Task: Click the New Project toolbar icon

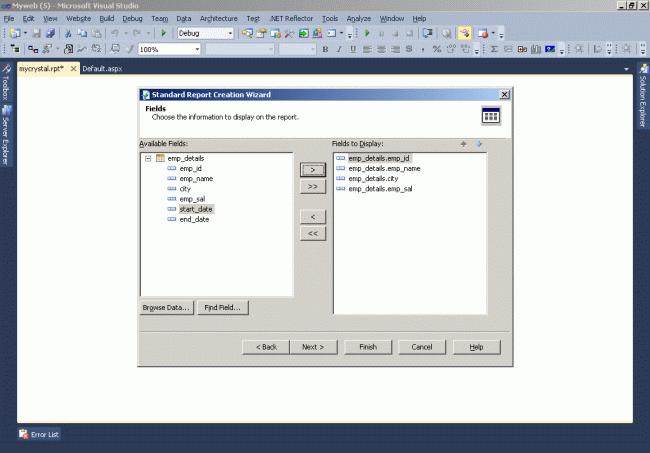Action: pyautogui.click(x=15, y=33)
